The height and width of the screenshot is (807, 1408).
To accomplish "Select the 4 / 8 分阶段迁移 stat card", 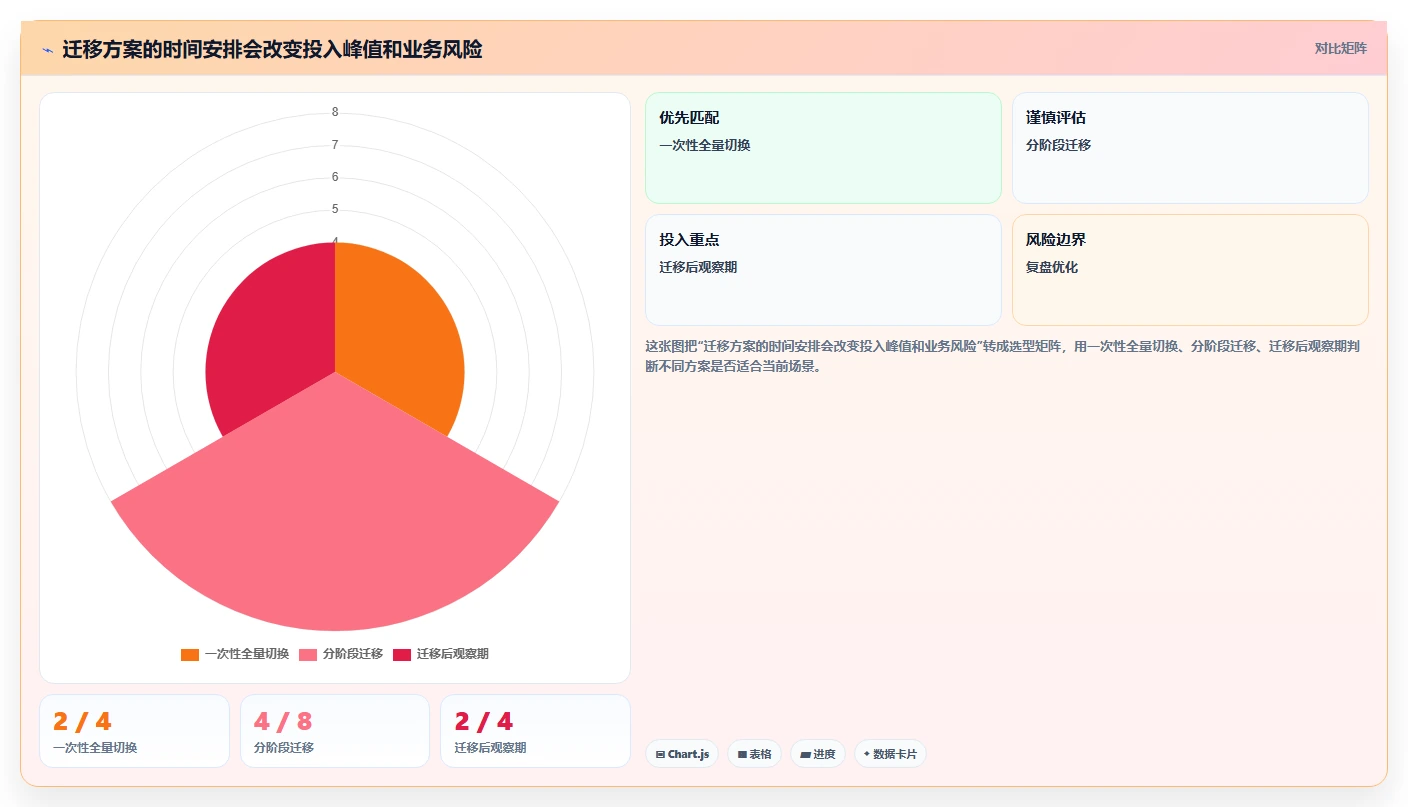I will (x=335, y=731).
